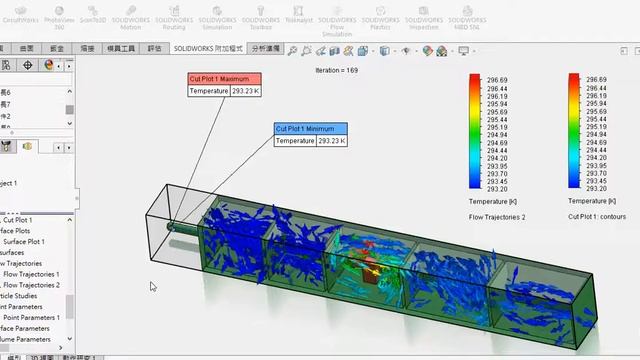
Task: Open the DisplayManager color ball tab
Action: click(49, 65)
